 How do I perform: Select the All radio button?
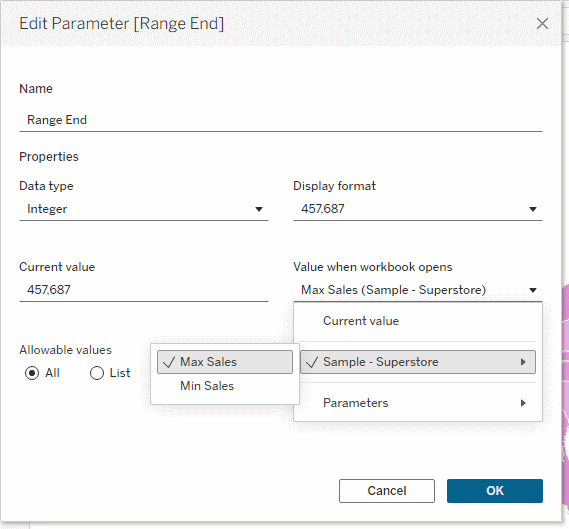tap(32, 373)
